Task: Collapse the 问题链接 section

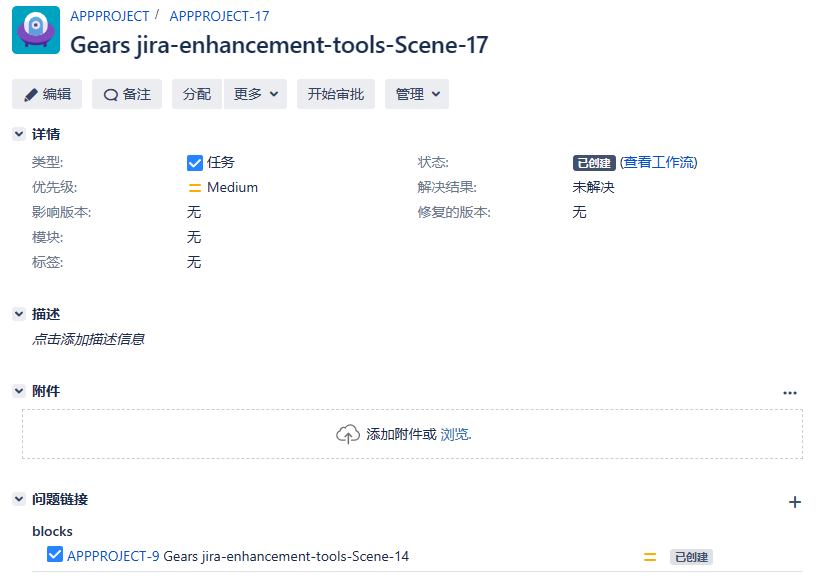Action: point(19,499)
